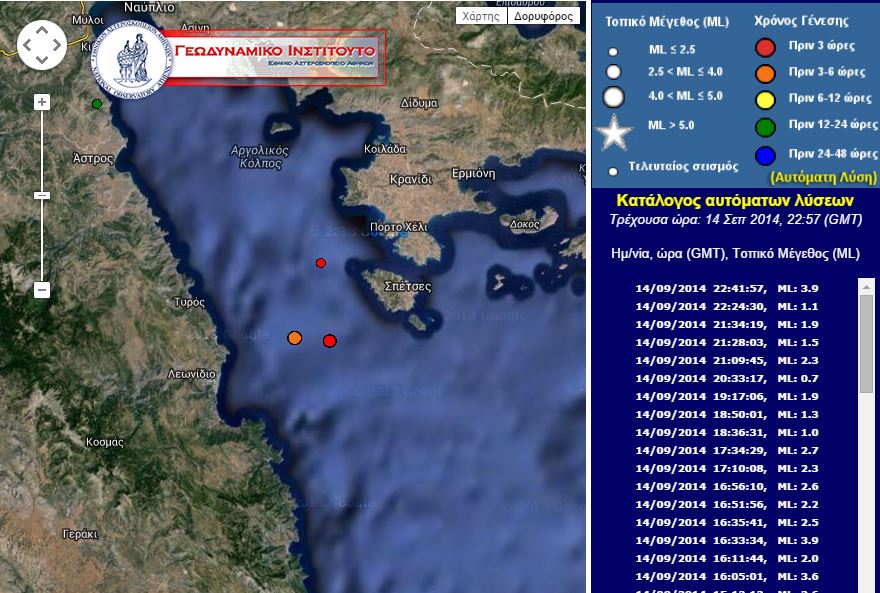Zoom in using the plus control

click(41, 100)
